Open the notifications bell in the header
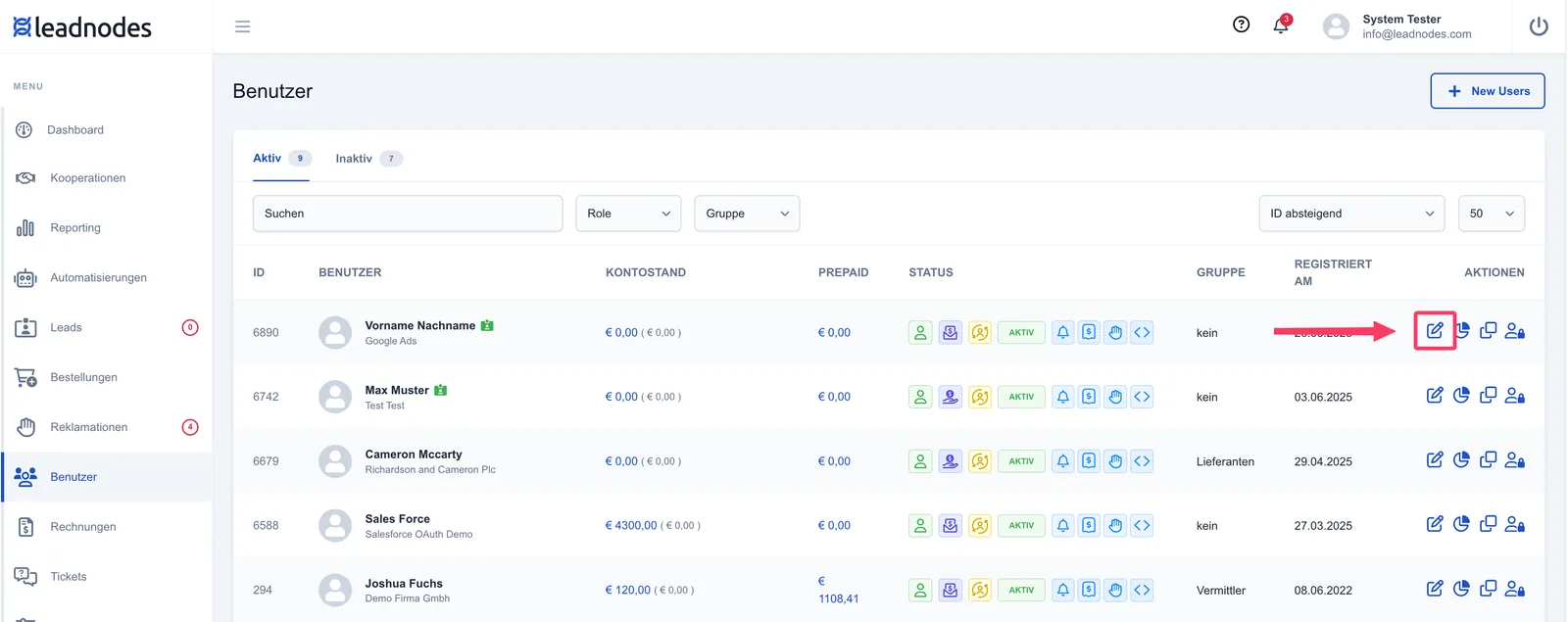The image size is (1568, 622). tap(1281, 25)
